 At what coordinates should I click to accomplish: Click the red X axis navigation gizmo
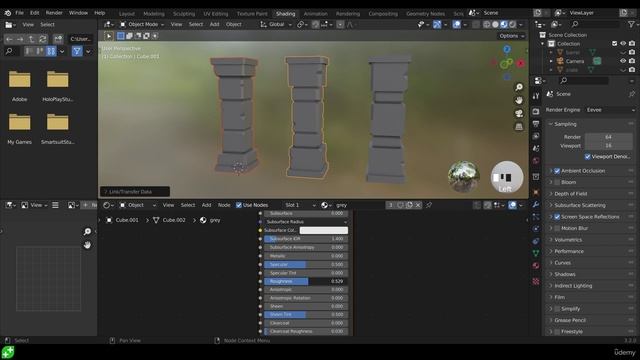[520, 63]
